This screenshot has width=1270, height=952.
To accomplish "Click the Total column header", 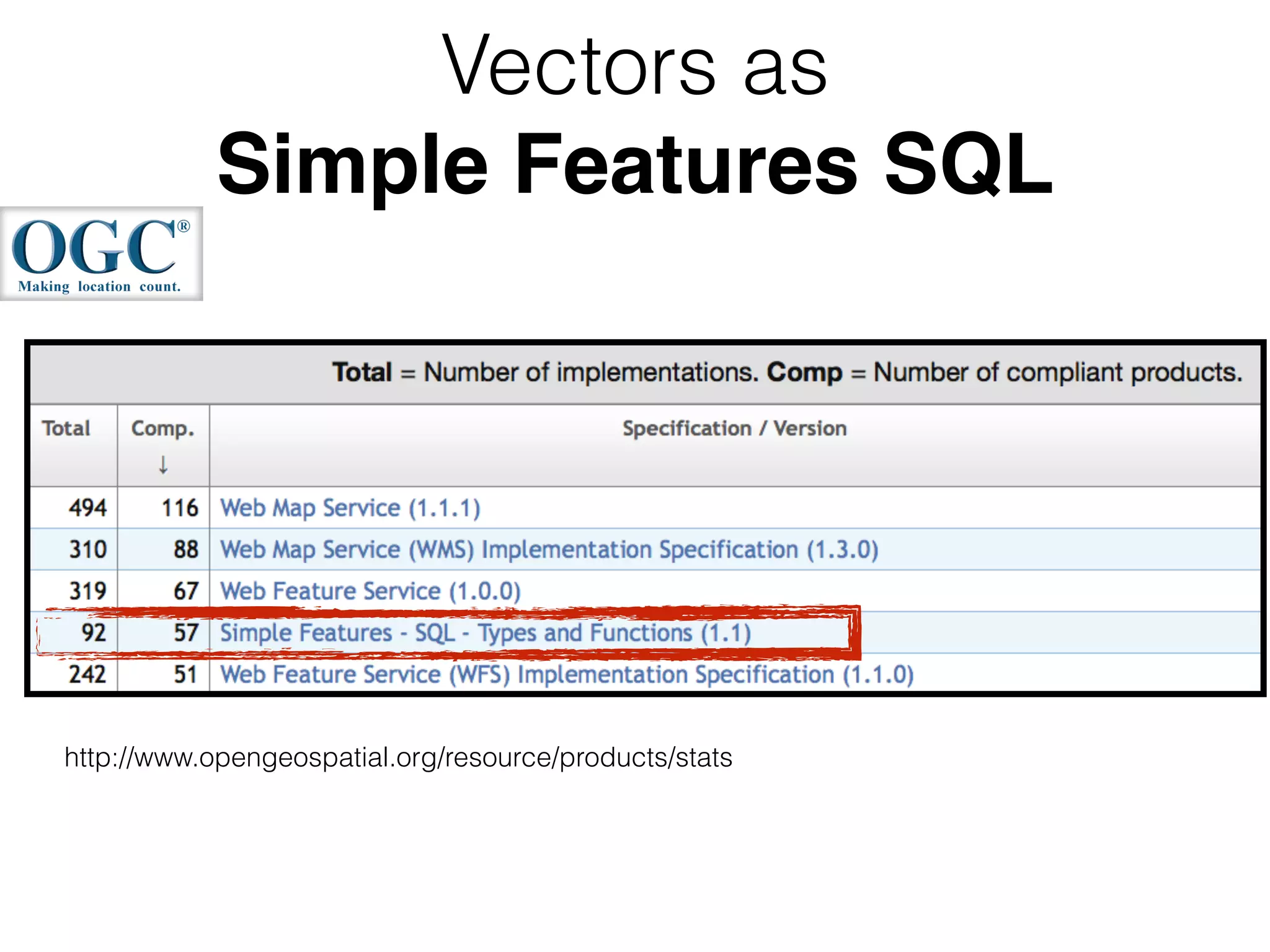I will click(x=66, y=428).
